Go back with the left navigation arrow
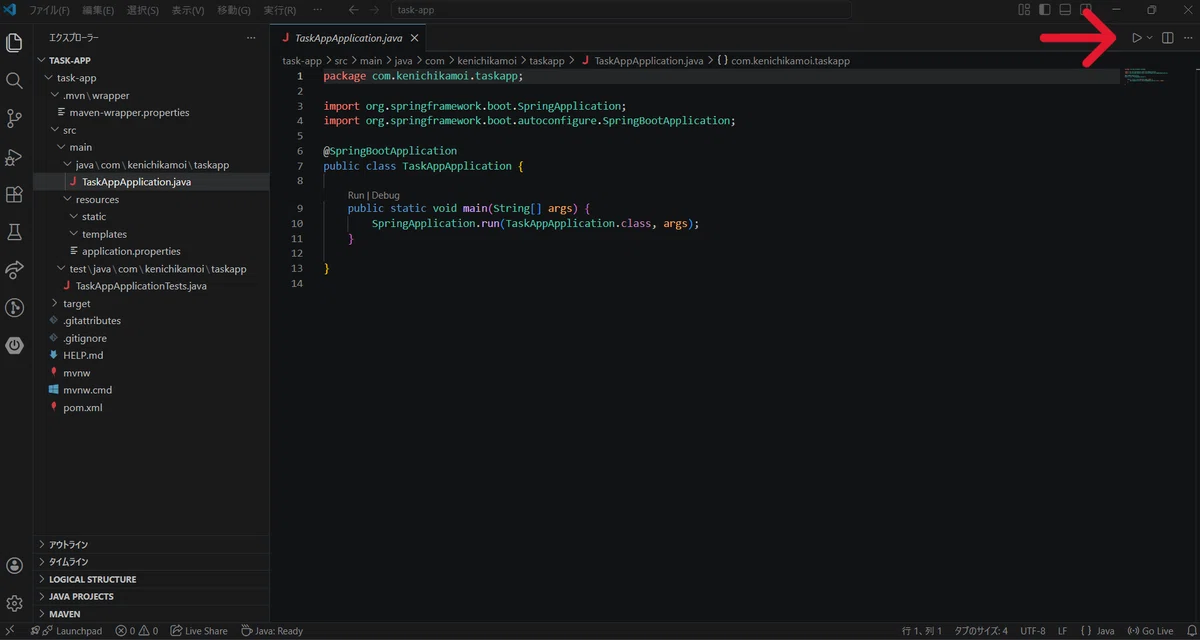Viewport: 1200px width, 640px height. 353,10
